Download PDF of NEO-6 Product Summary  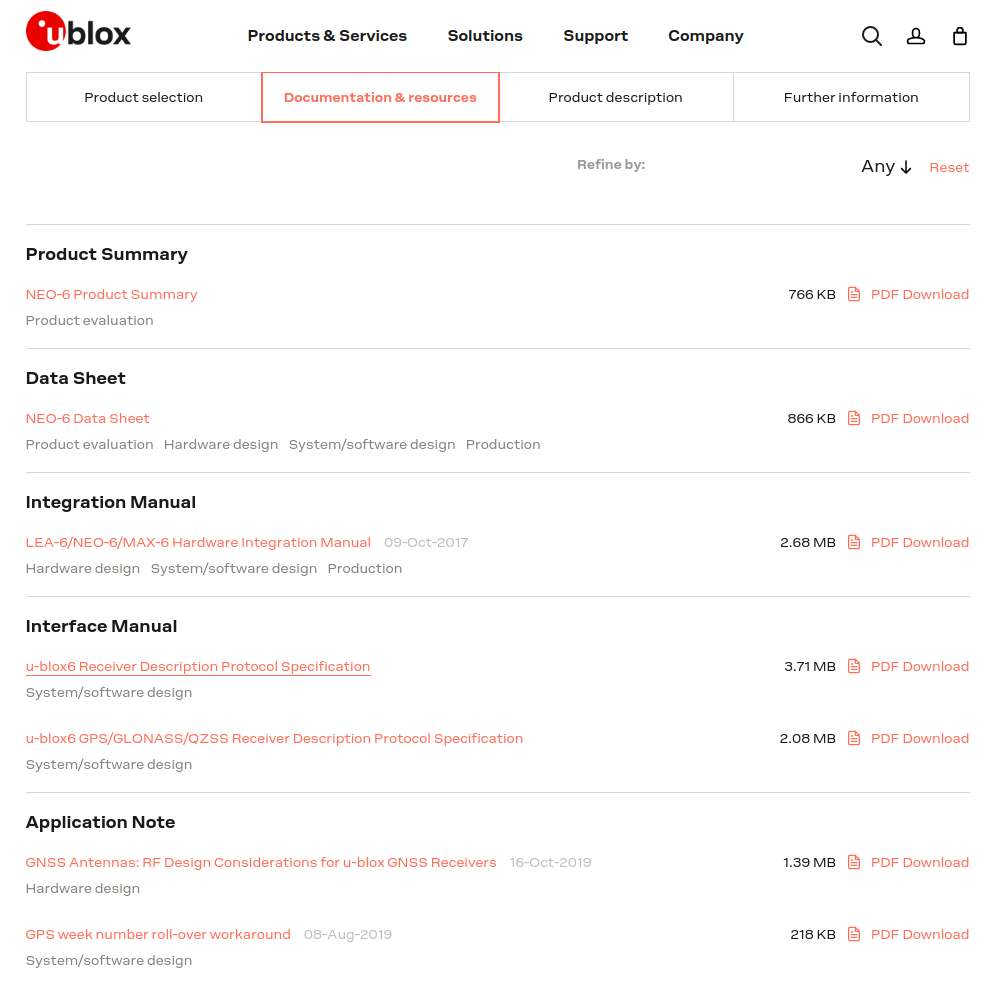tap(919, 294)
